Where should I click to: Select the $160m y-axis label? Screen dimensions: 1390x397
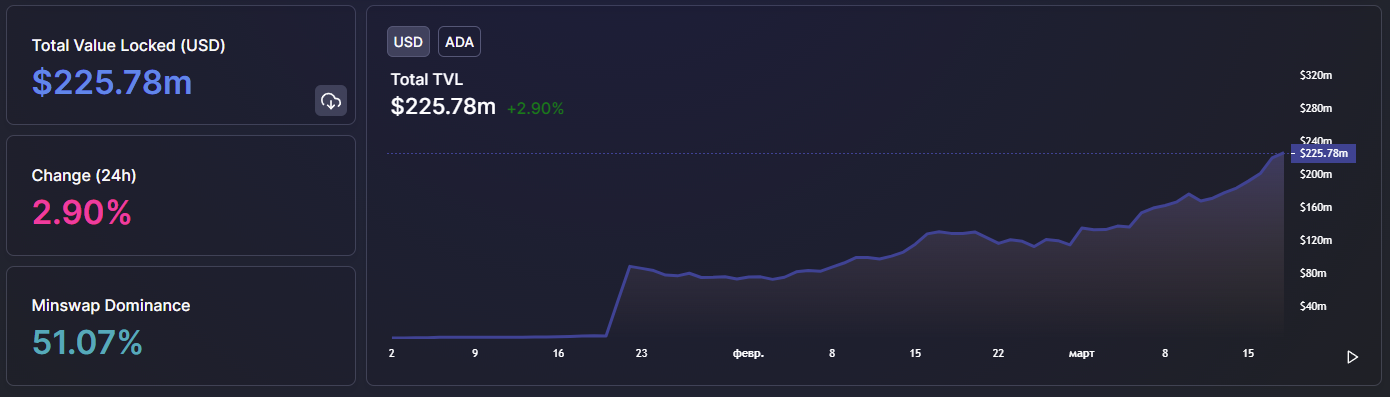tap(1316, 207)
